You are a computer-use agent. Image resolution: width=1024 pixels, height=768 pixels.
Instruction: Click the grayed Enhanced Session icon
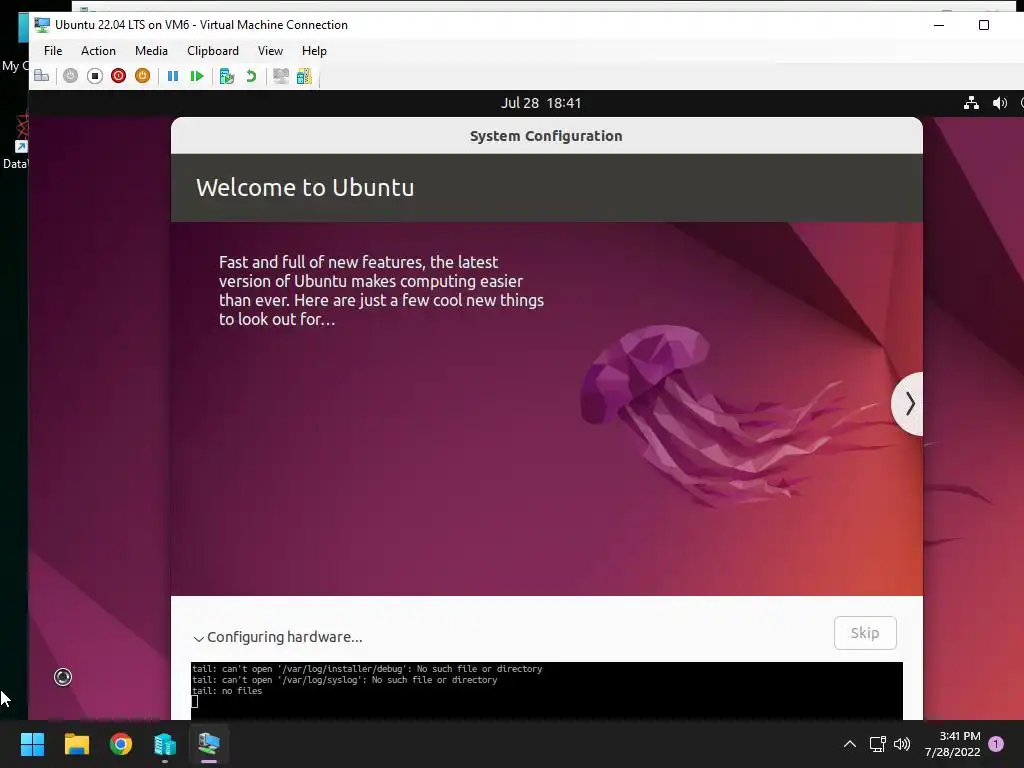point(281,76)
